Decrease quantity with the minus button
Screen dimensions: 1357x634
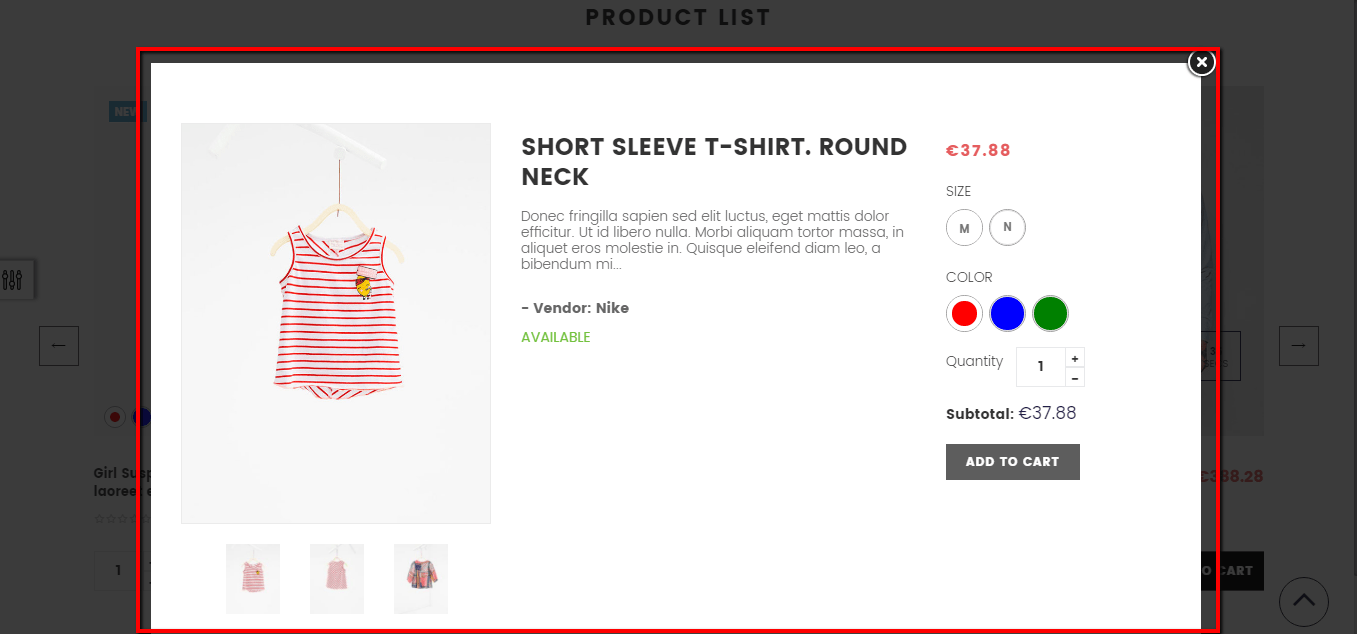point(1075,377)
